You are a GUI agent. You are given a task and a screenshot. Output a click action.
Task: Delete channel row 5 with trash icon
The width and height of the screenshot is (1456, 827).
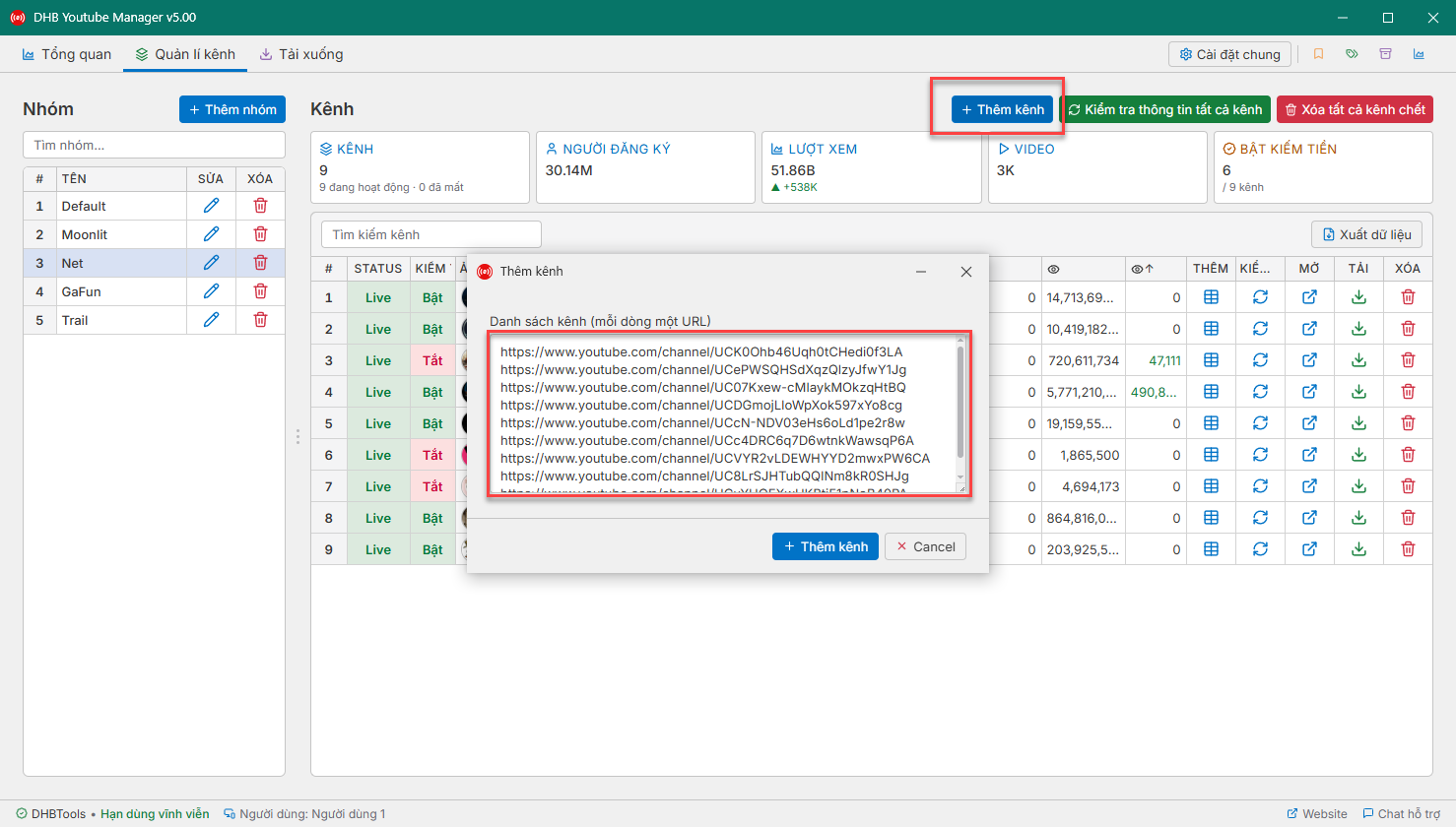1408,423
